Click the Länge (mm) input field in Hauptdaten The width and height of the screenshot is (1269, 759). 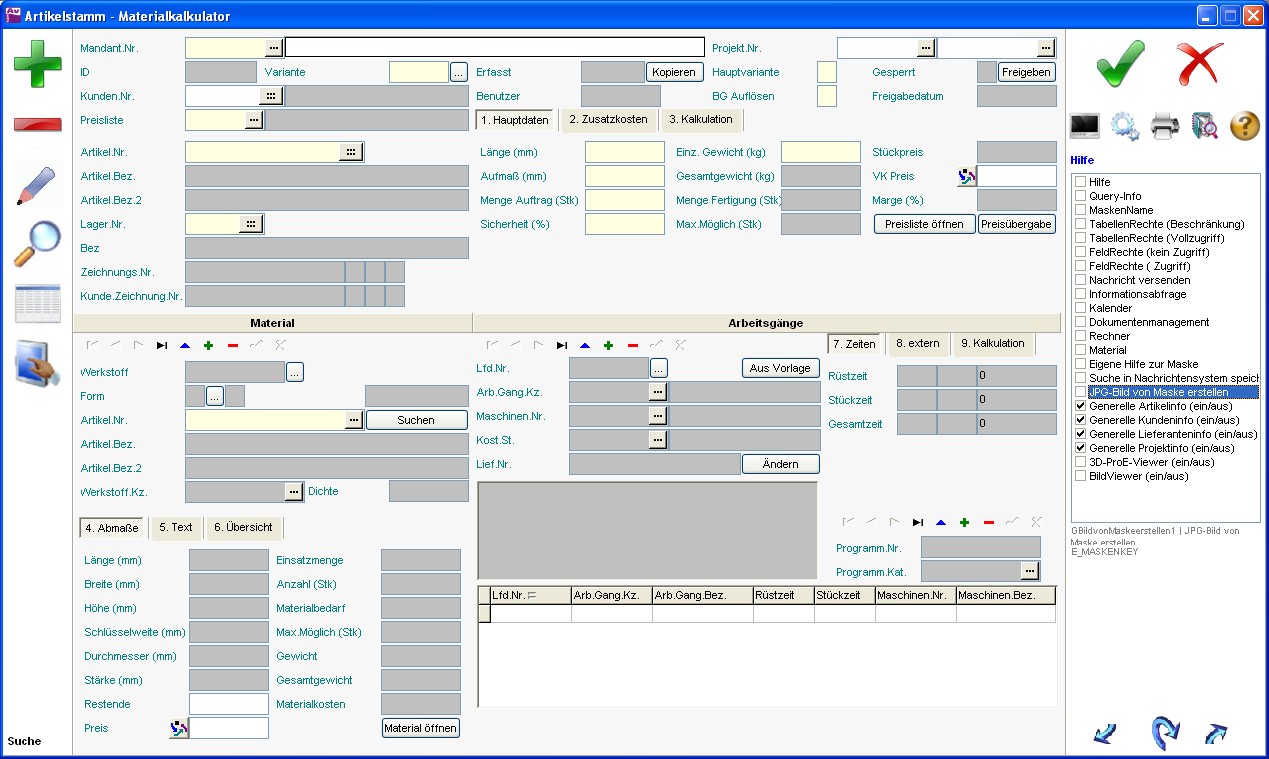pyautogui.click(x=624, y=152)
